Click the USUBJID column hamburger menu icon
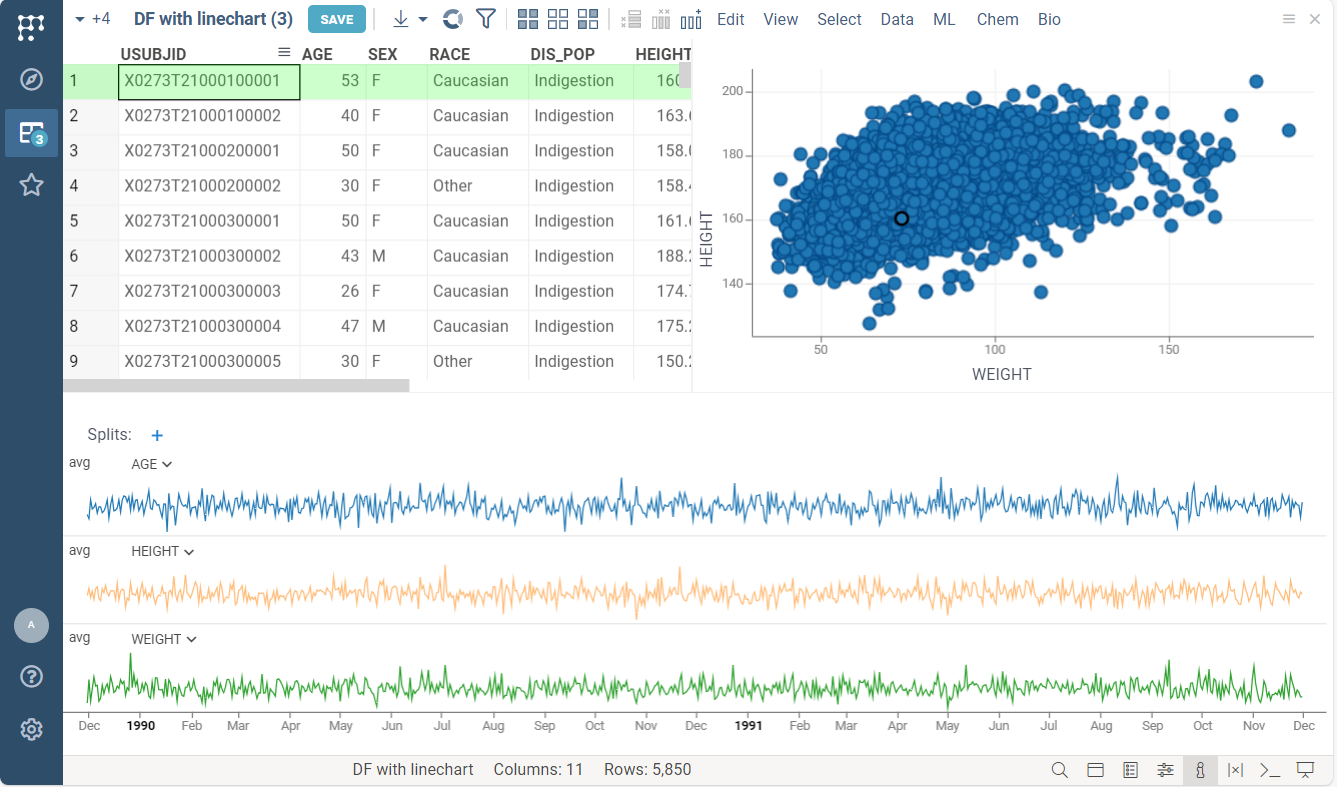1337x787 pixels. pyautogui.click(x=284, y=52)
